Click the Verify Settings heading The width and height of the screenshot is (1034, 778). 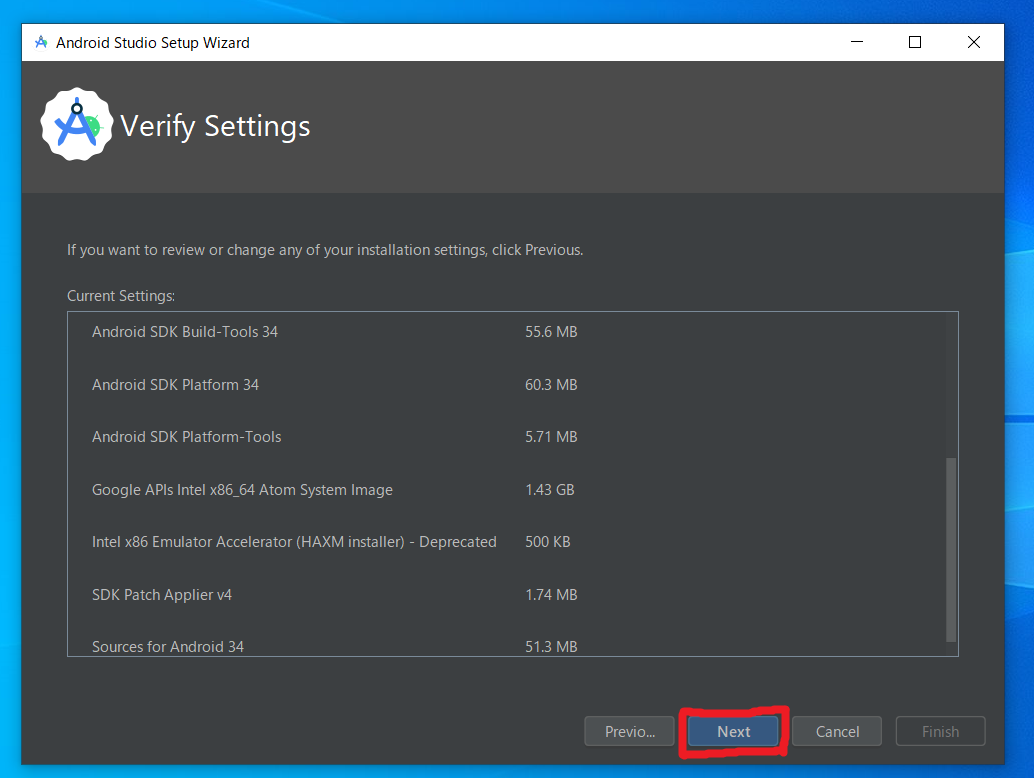pos(215,126)
